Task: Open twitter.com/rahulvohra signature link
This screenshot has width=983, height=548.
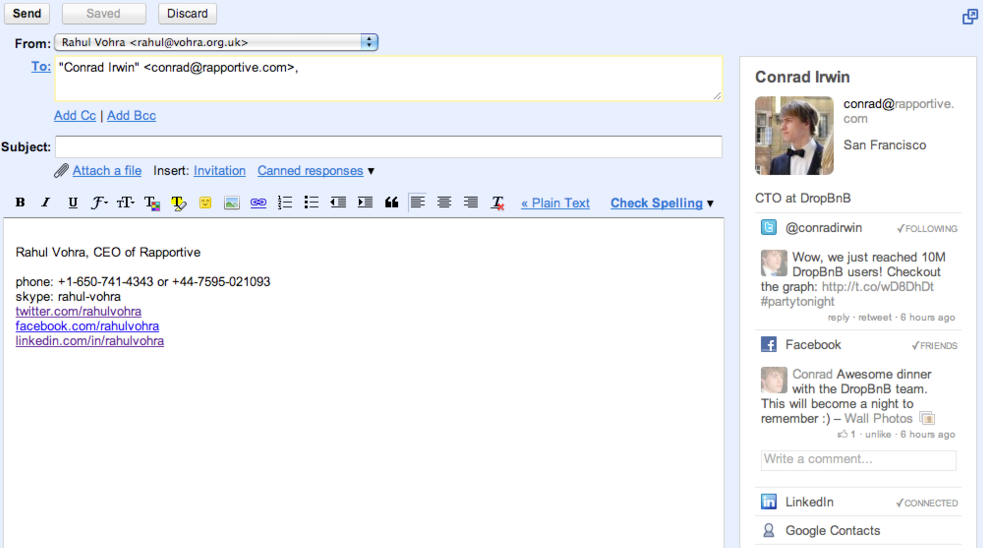Action: pos(78,311)
